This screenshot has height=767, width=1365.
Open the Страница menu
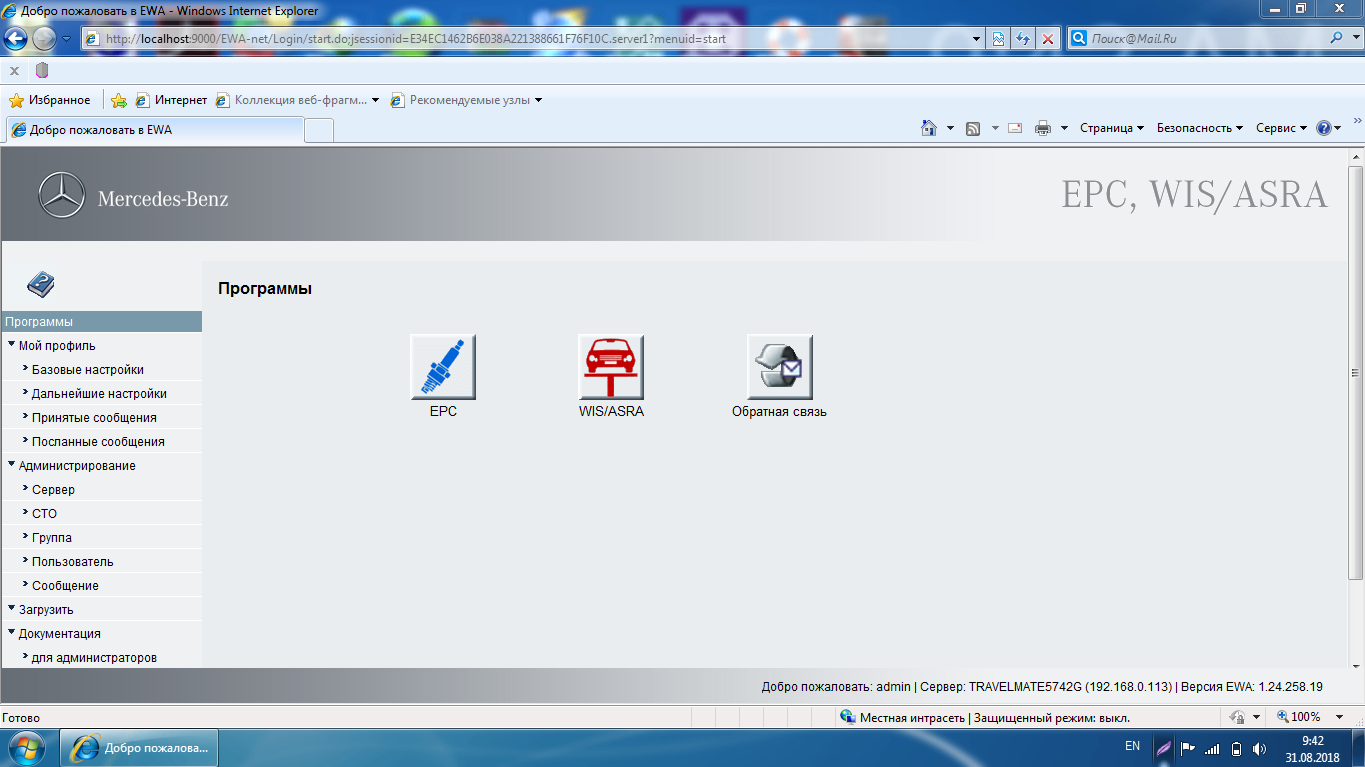click(1112, 128)
